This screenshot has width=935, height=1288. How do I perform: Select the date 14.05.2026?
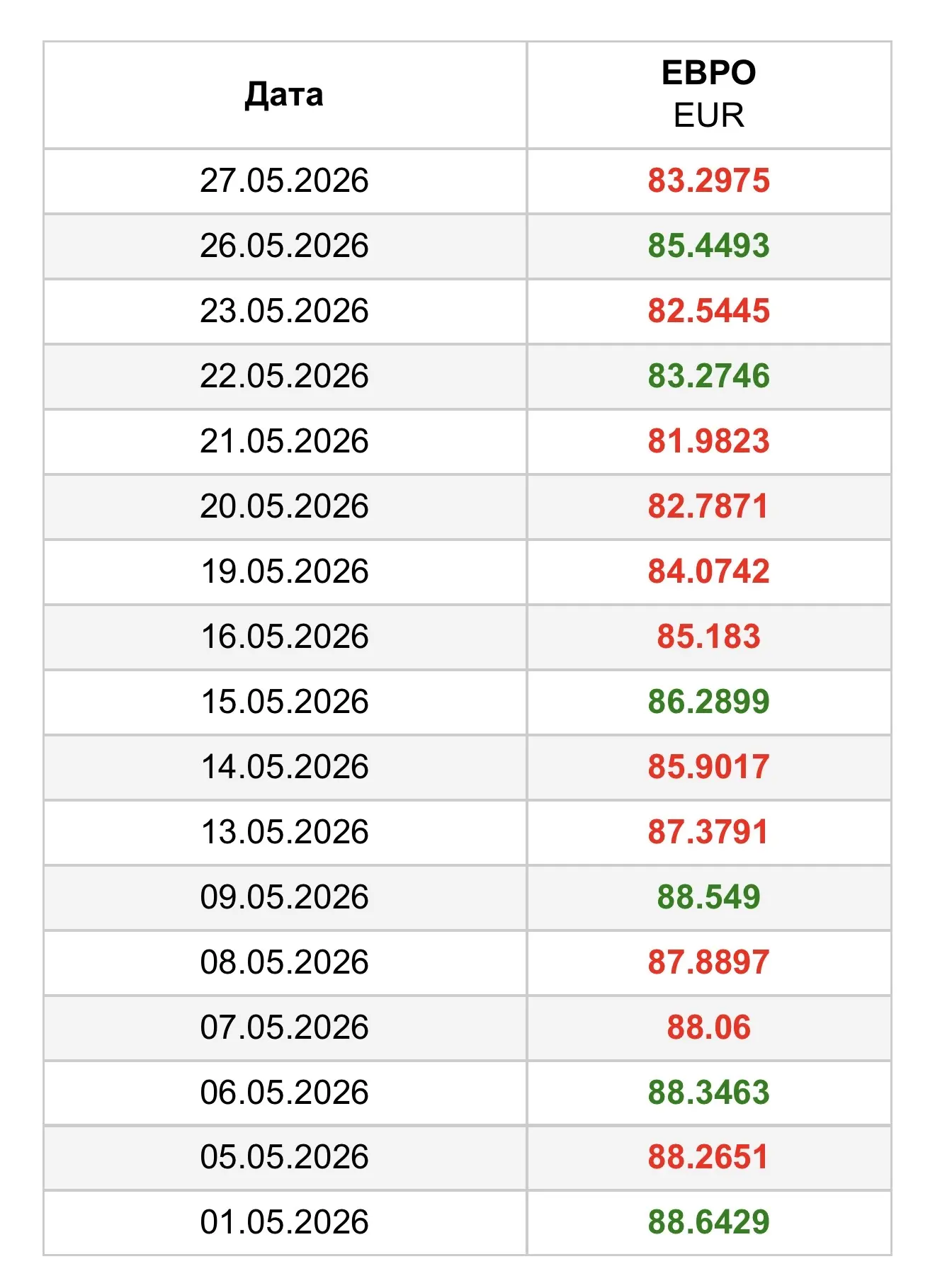[284, 767]
